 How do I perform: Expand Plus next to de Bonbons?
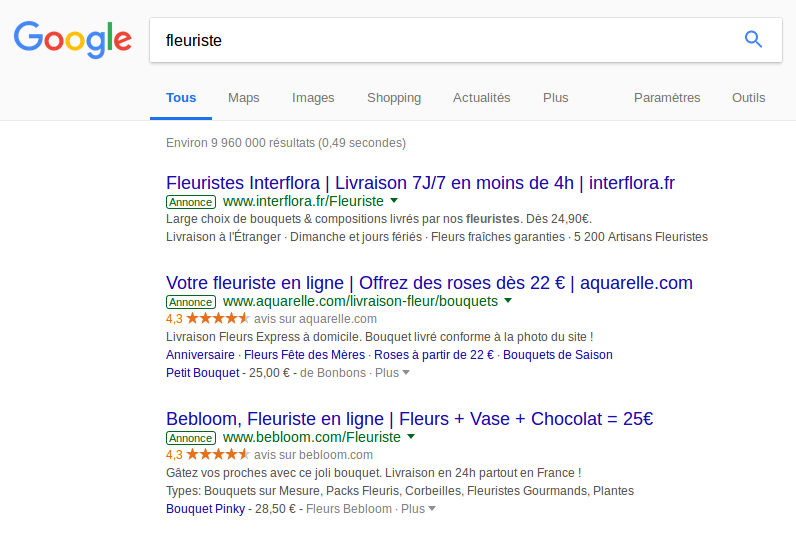[392, 373]
